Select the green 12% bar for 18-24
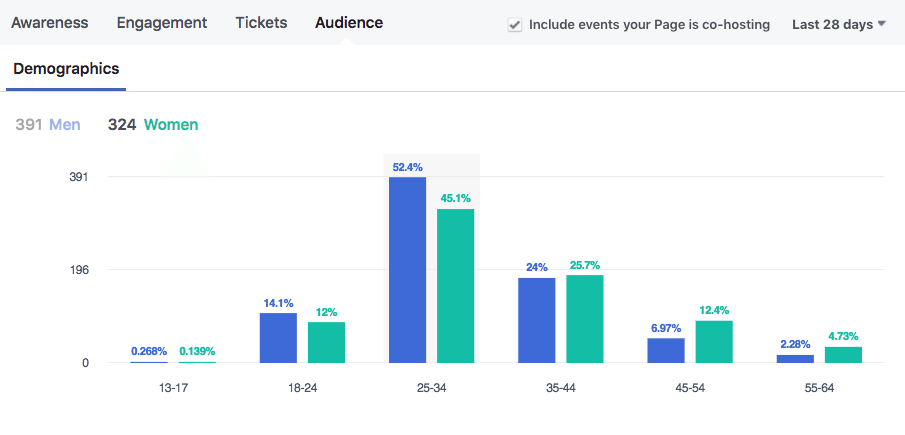 (x=326, y=341)
